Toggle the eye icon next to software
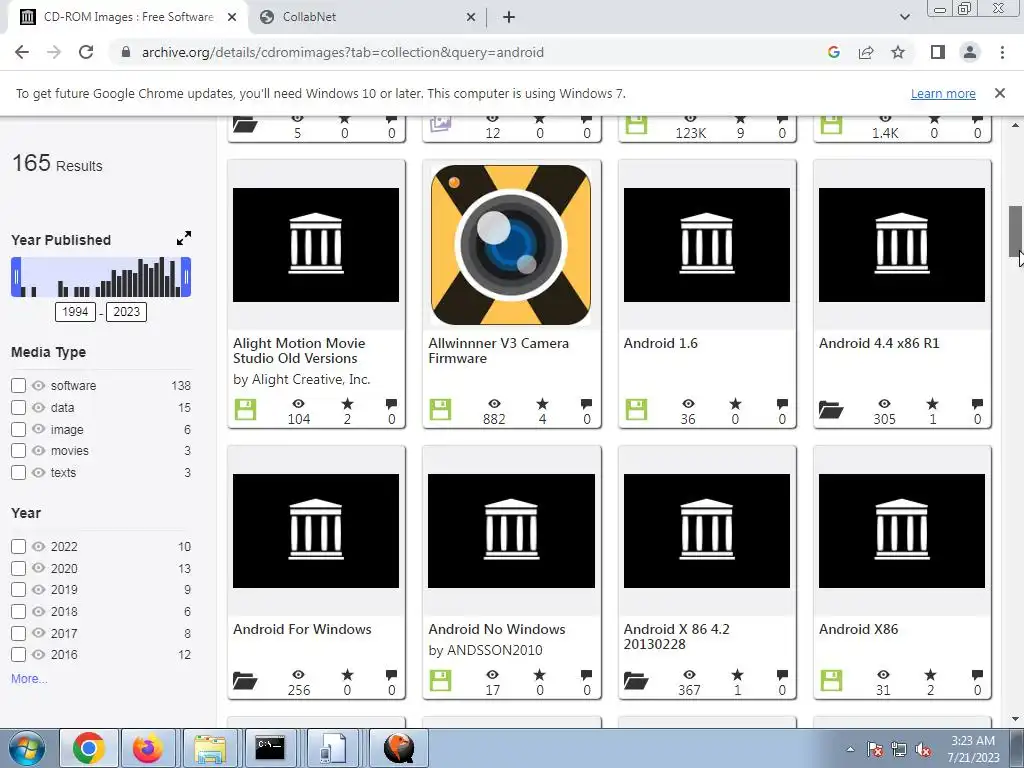The width and height of the screenshot is (1024, 768). (39, 385)
